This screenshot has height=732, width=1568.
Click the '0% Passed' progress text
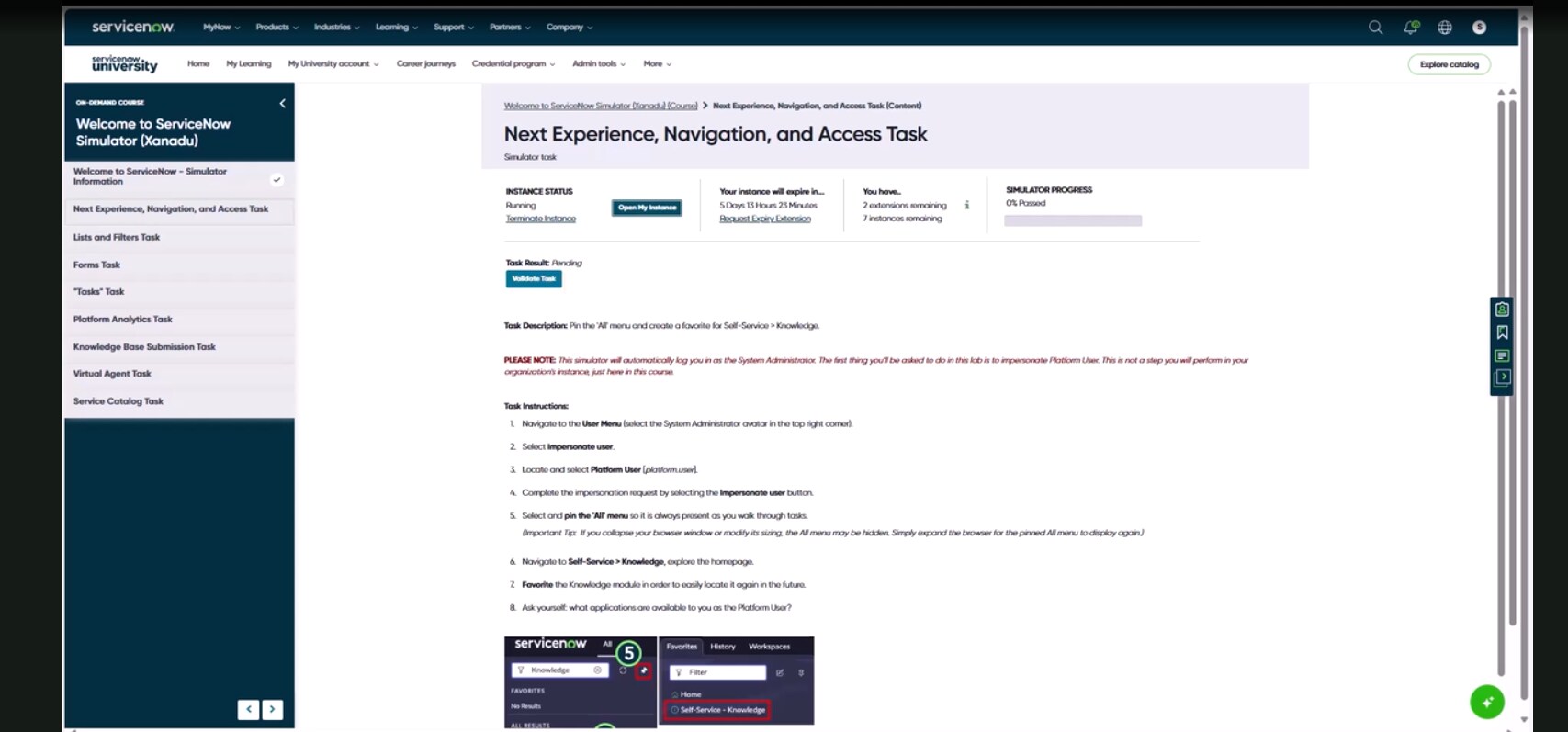pos(1025,203)
